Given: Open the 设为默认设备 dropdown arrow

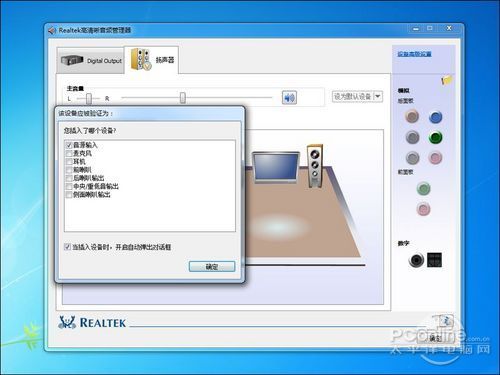Looking at the screenshot, I should 378,96.
